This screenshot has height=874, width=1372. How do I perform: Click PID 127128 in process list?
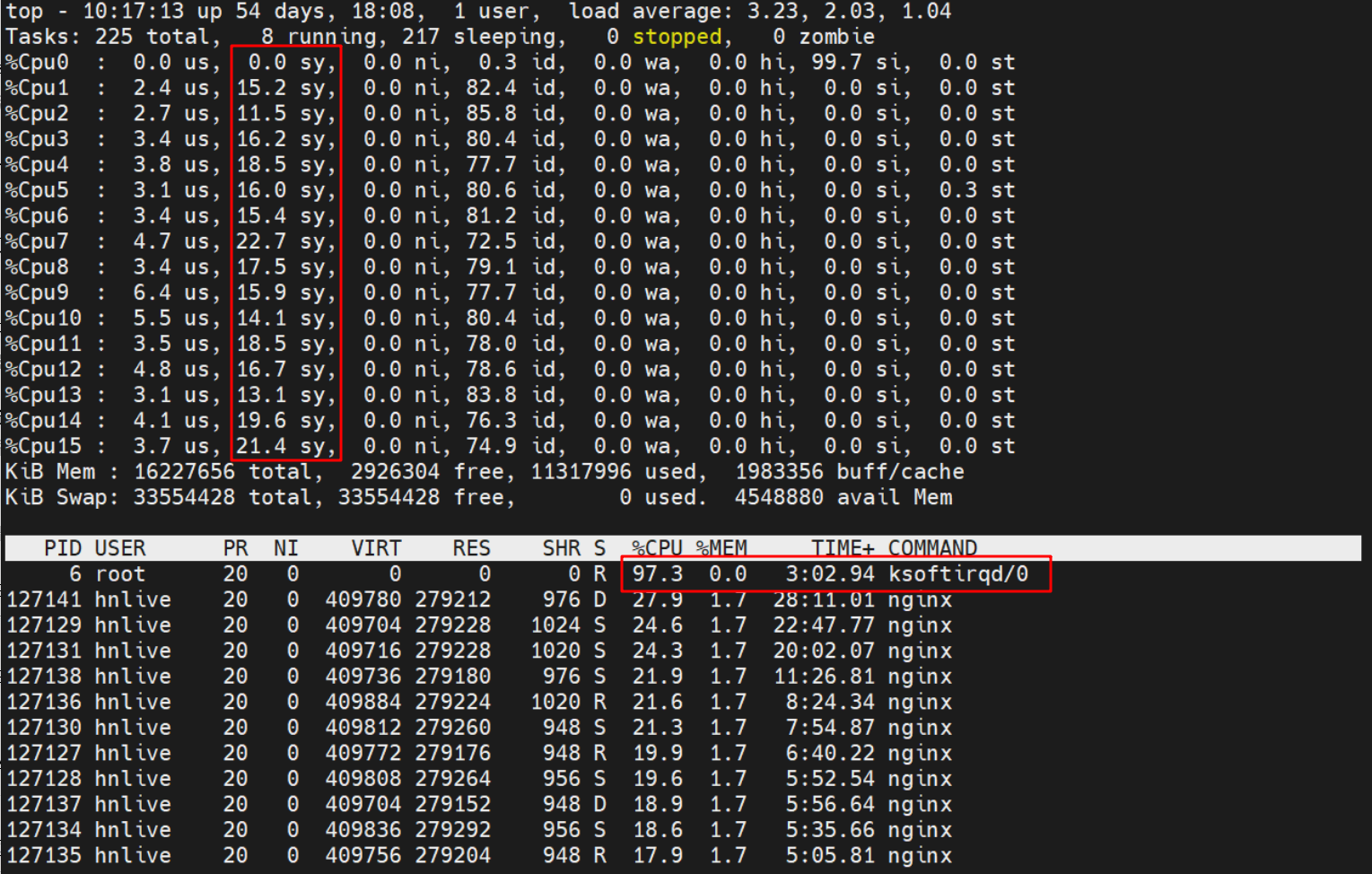click(x=44, y=779)
